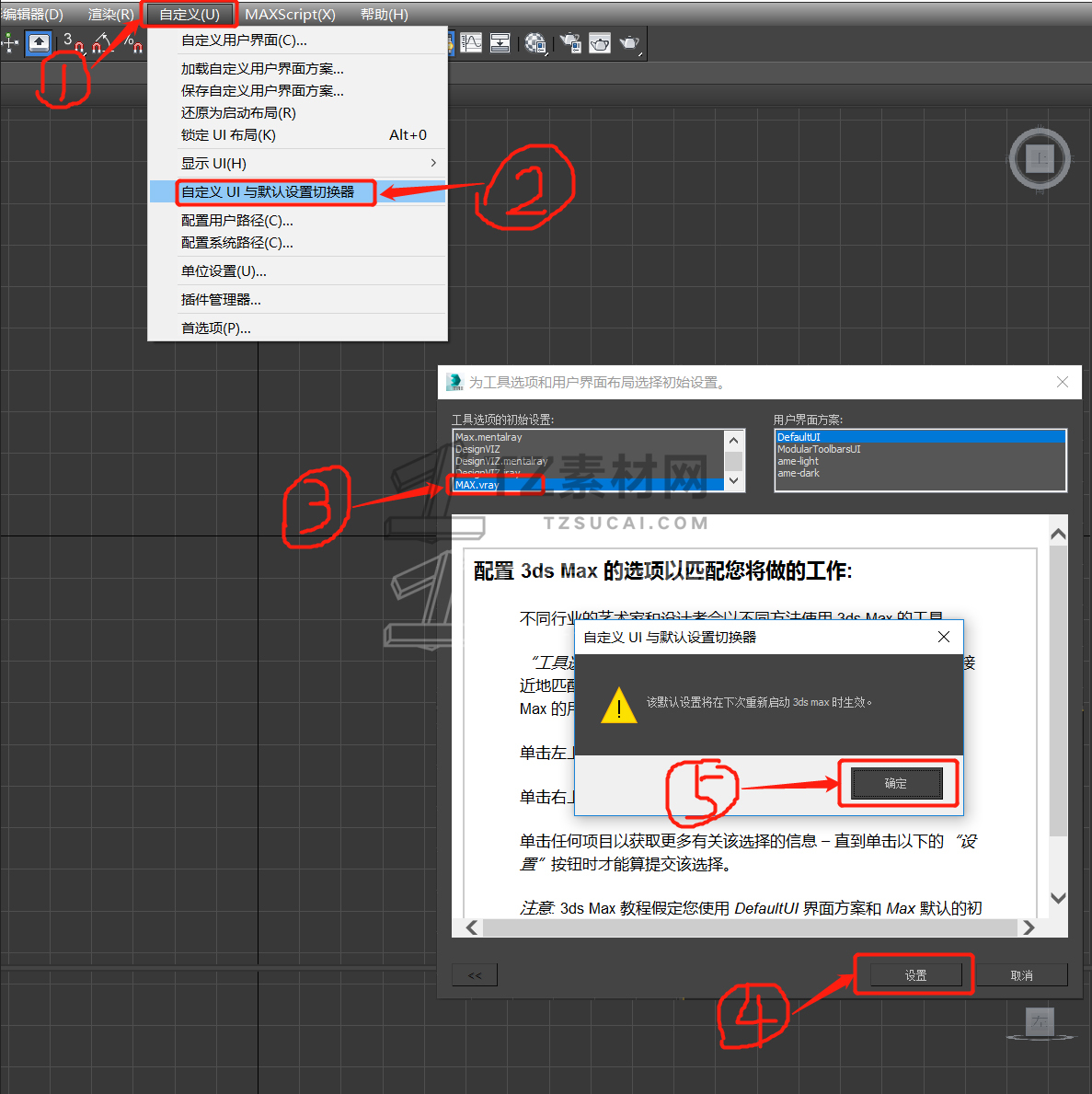Open the Material Editor sphere icon
Image resolution: width=1092 pixels, height=1094 pixels.
pos(536,43)
